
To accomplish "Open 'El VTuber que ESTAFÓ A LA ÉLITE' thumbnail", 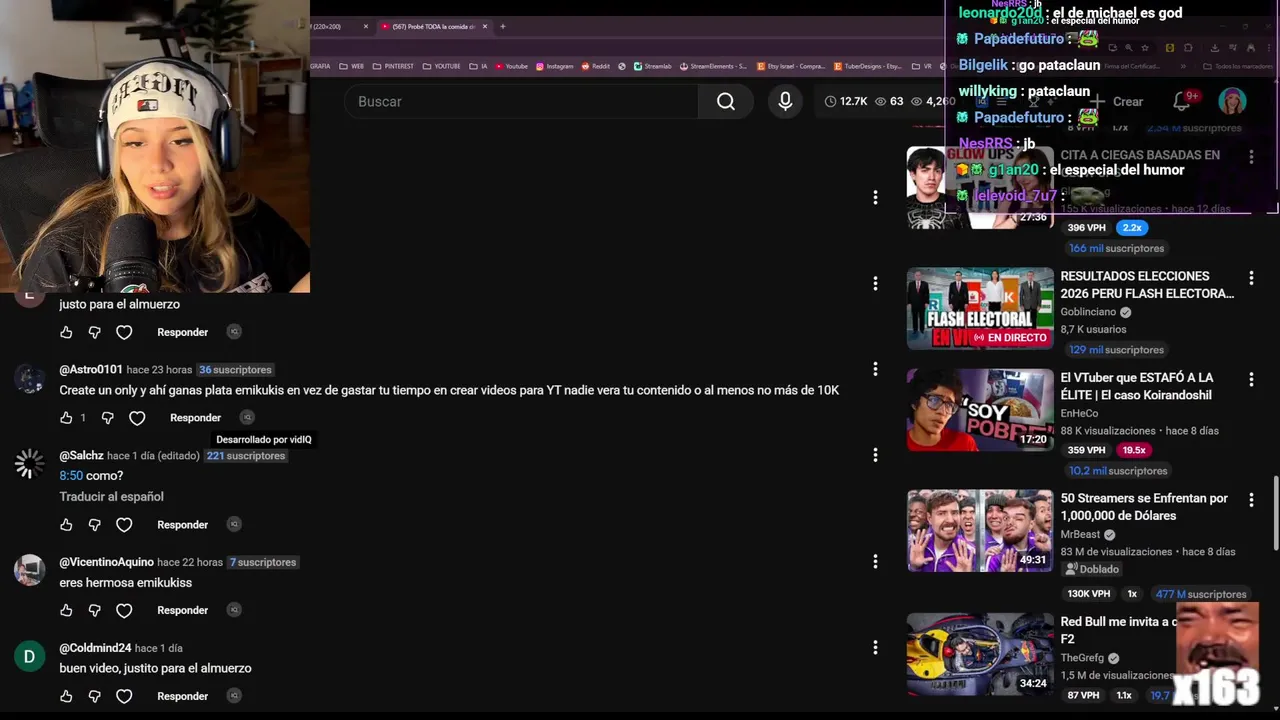I will pos(980,410).
